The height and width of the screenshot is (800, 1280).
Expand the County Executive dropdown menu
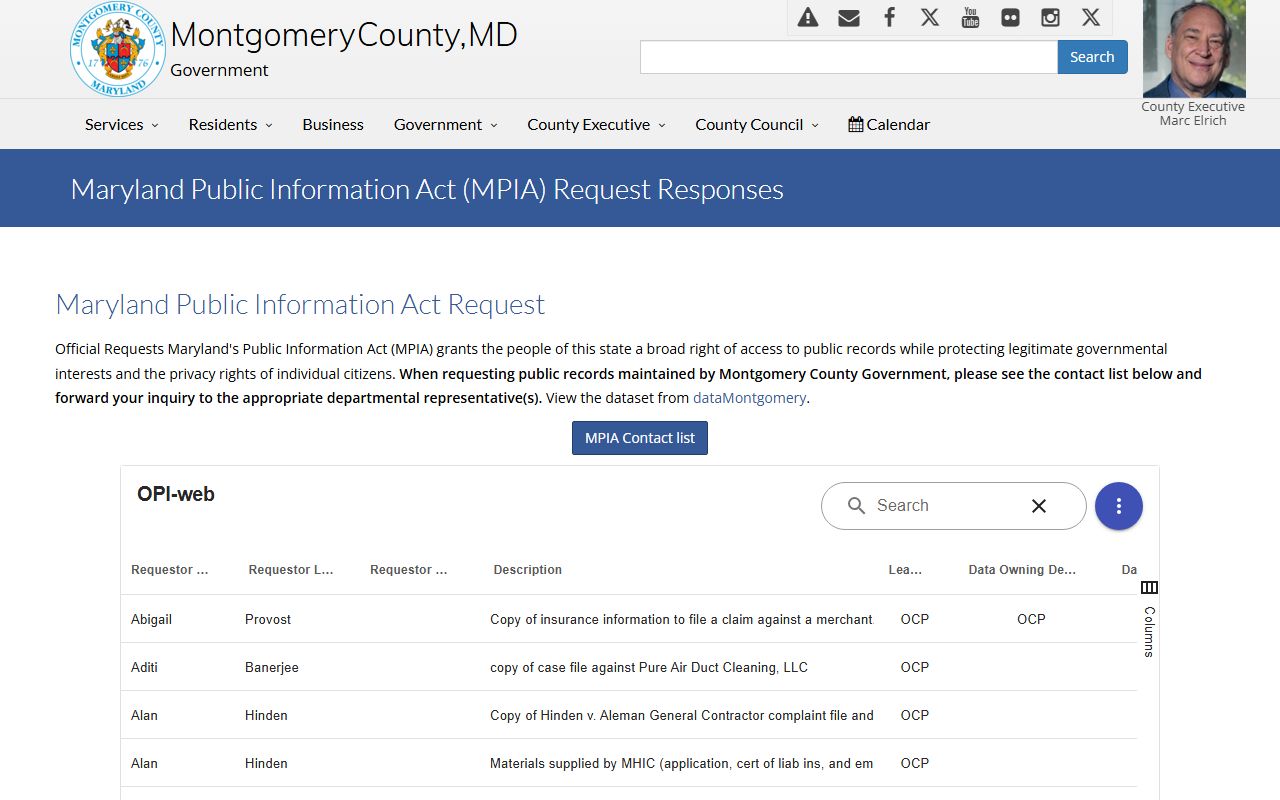tap(596, 124)
